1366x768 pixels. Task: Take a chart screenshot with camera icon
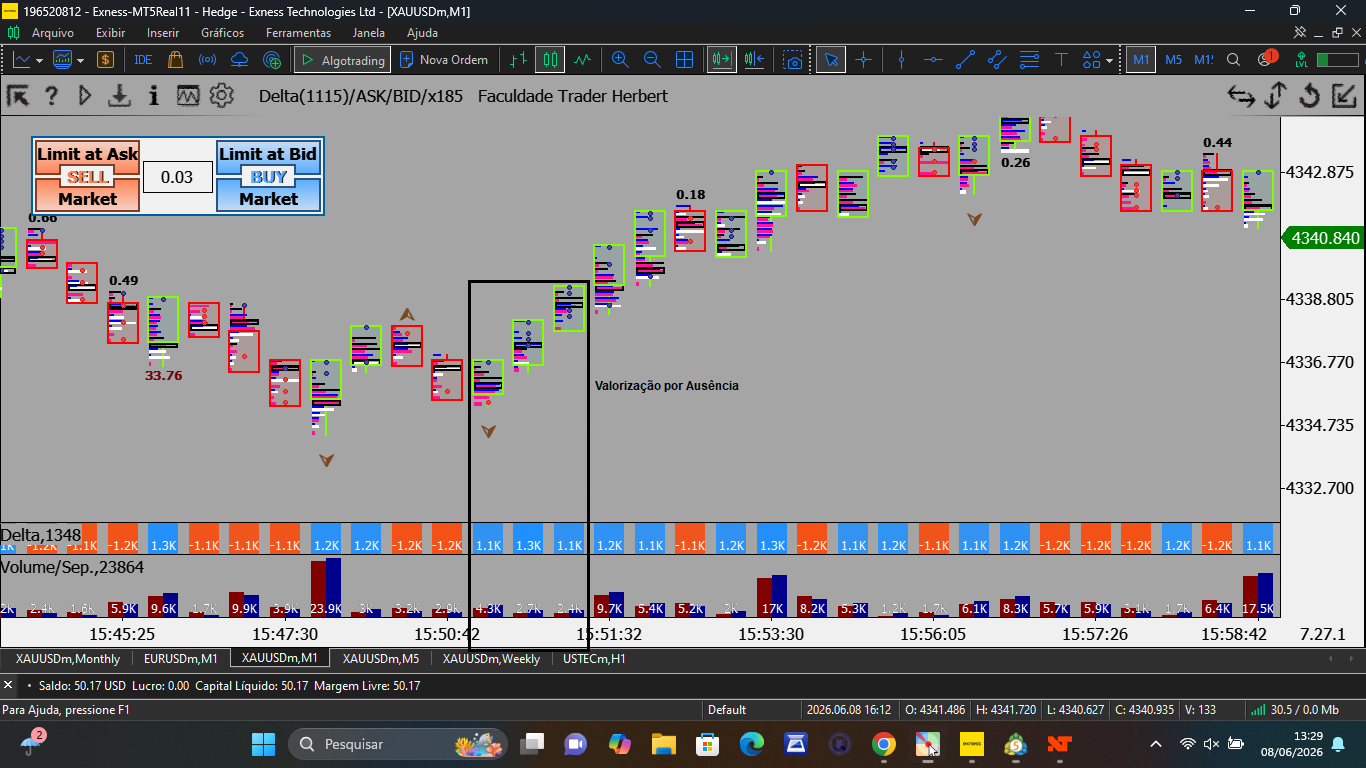click(x=793, y=60)
